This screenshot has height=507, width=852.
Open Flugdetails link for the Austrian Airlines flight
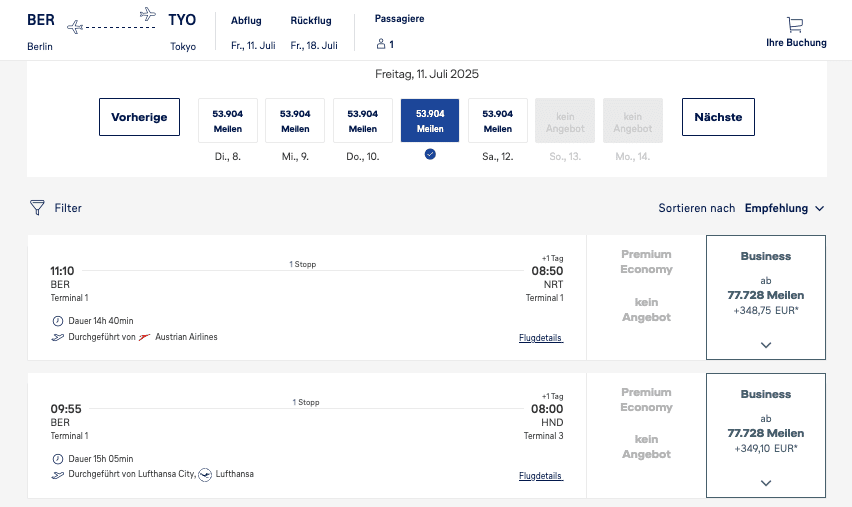[x=541, y=339]
